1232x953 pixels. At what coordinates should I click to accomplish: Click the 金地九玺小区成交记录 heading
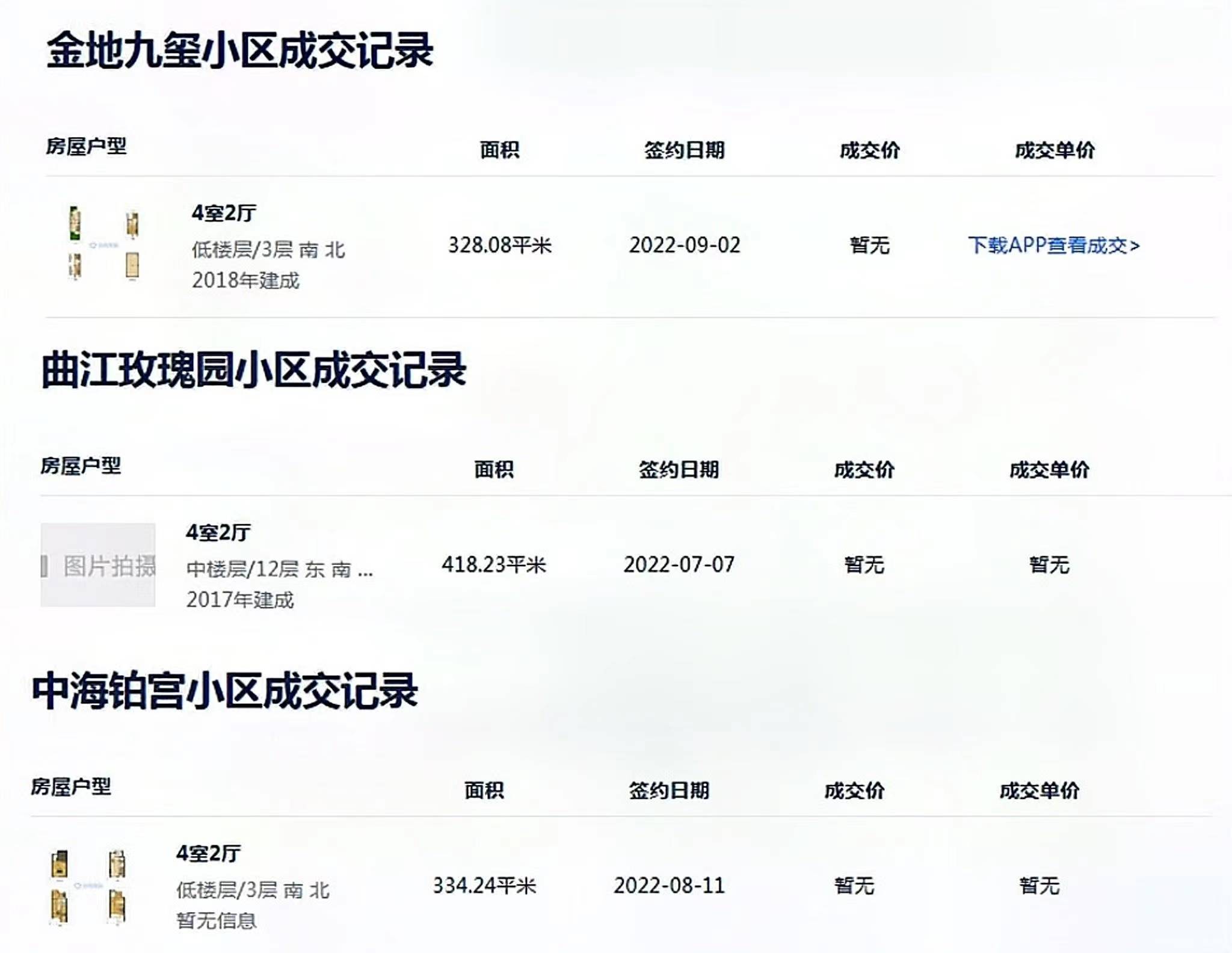[x=240, y=51]
